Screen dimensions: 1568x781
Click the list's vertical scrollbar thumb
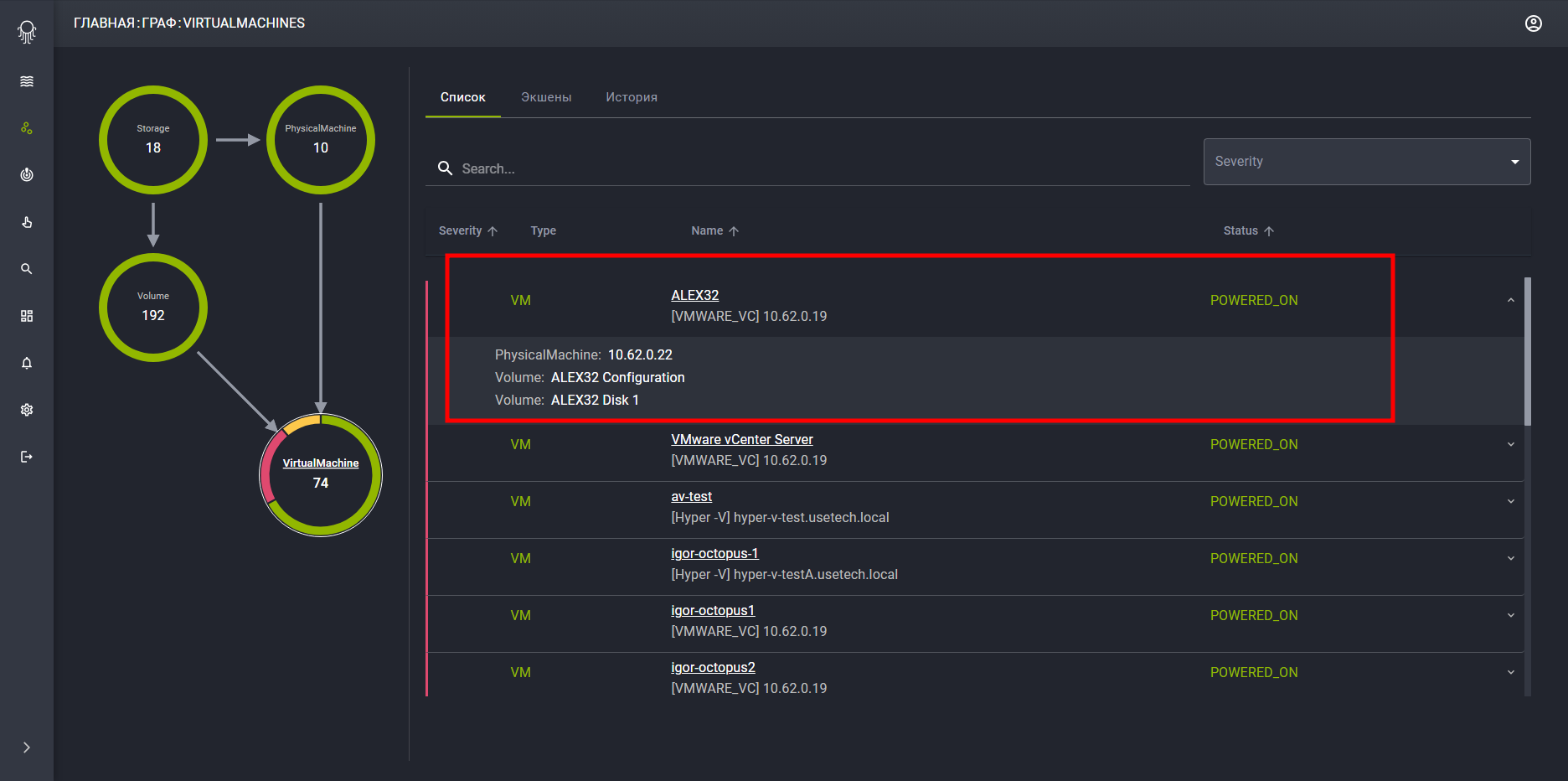pyautogui.click(x=1528, y=352)
